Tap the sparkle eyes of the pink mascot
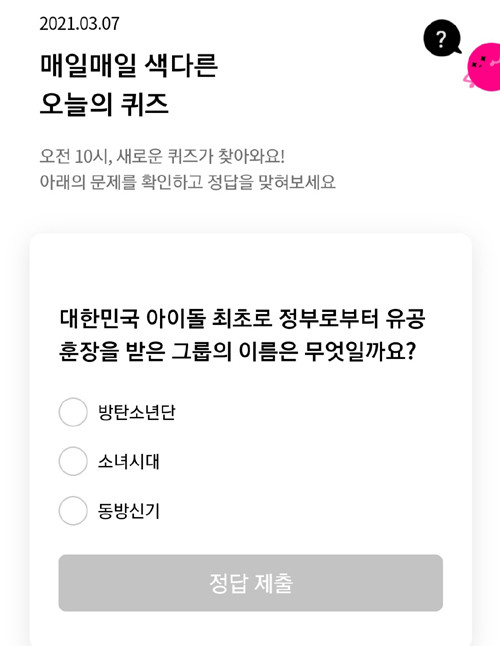 pyautogui.click(x=479, y=63)
